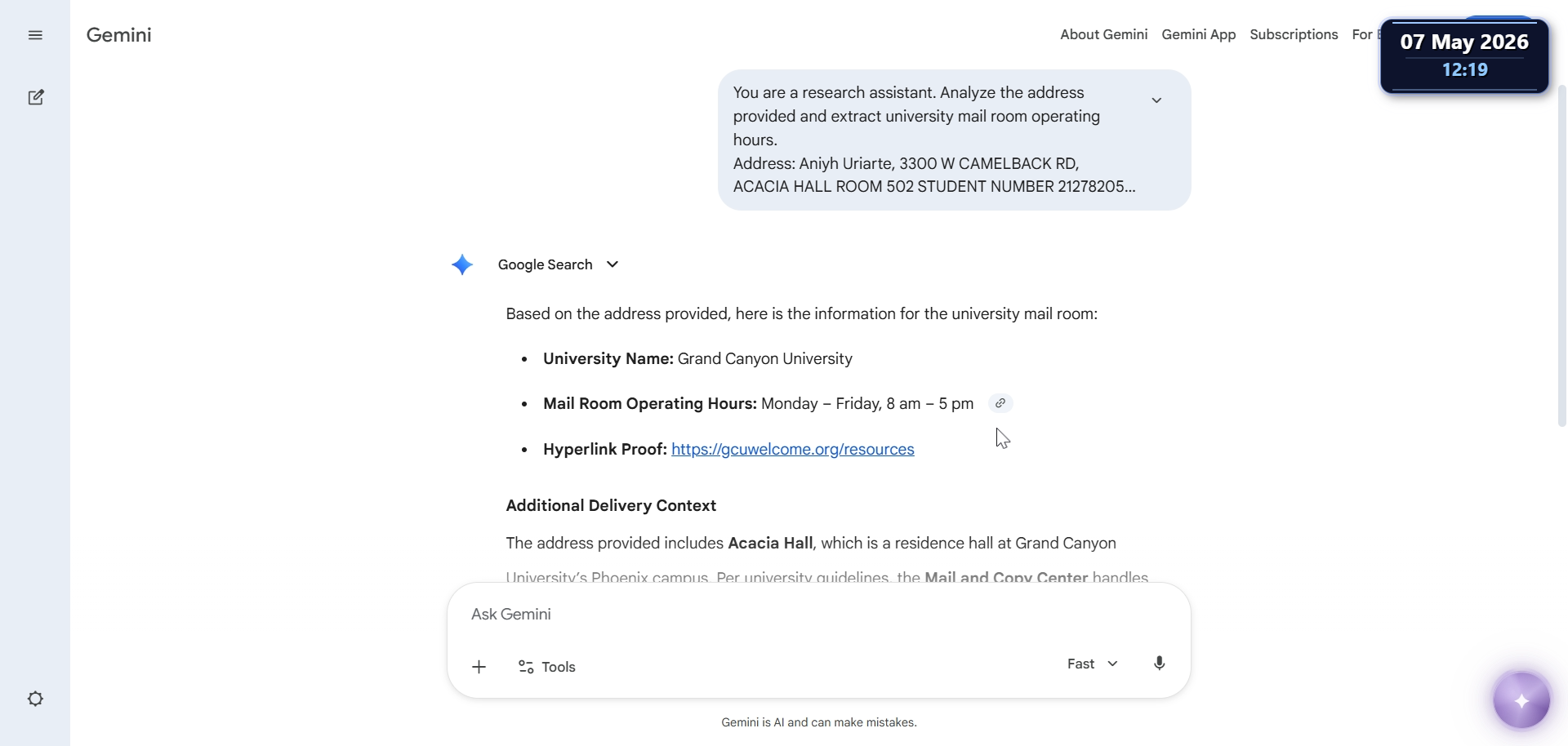Click the Gemini logo title
This screenshot has width=1568, height=746.
[119, 35]
